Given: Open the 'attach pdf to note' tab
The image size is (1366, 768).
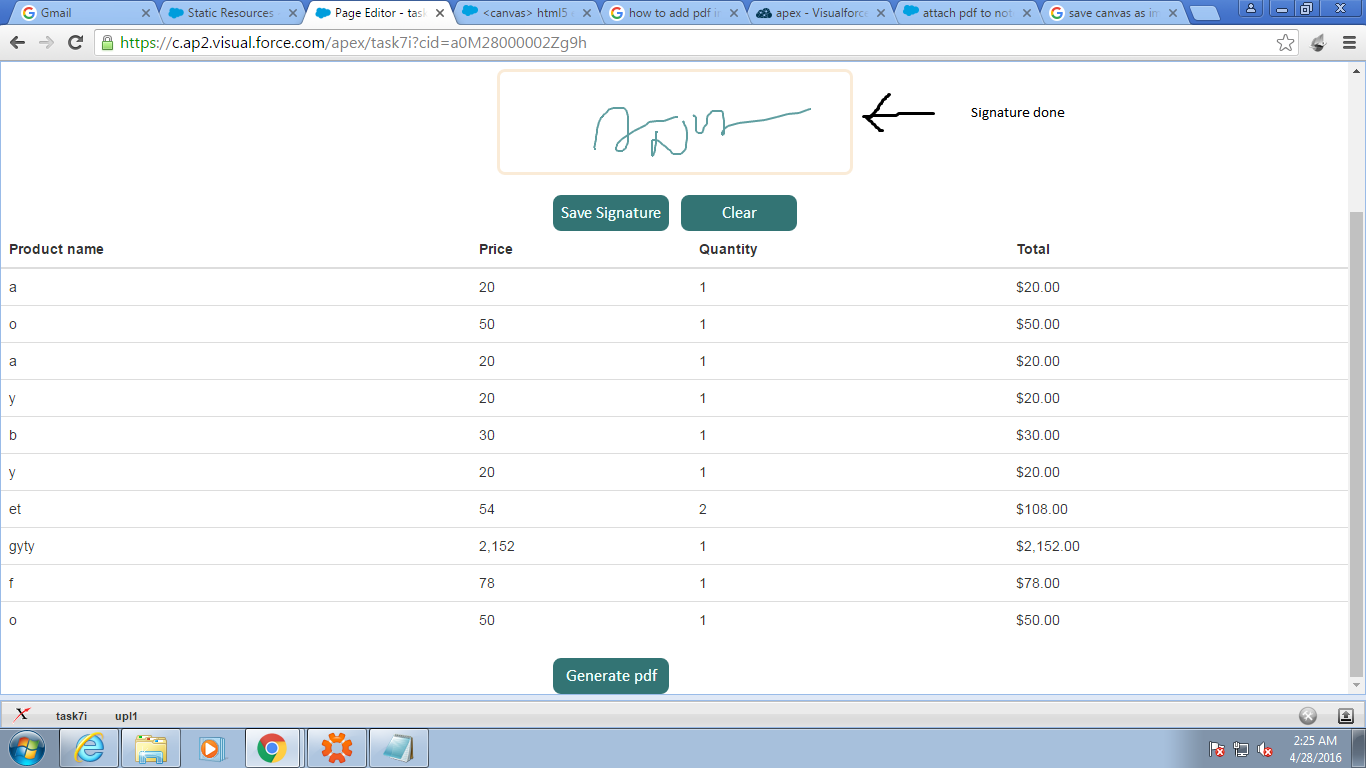Looking at the screenshot, I should pyautogui.click(x=965, y=13).
